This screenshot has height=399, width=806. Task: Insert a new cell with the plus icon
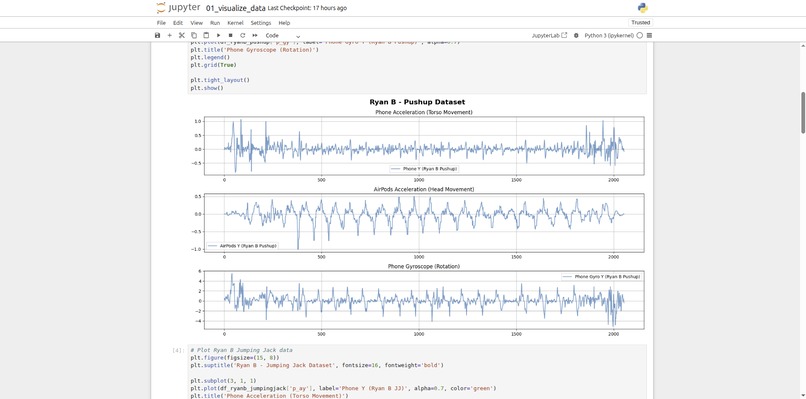click(x=170, y=35)
